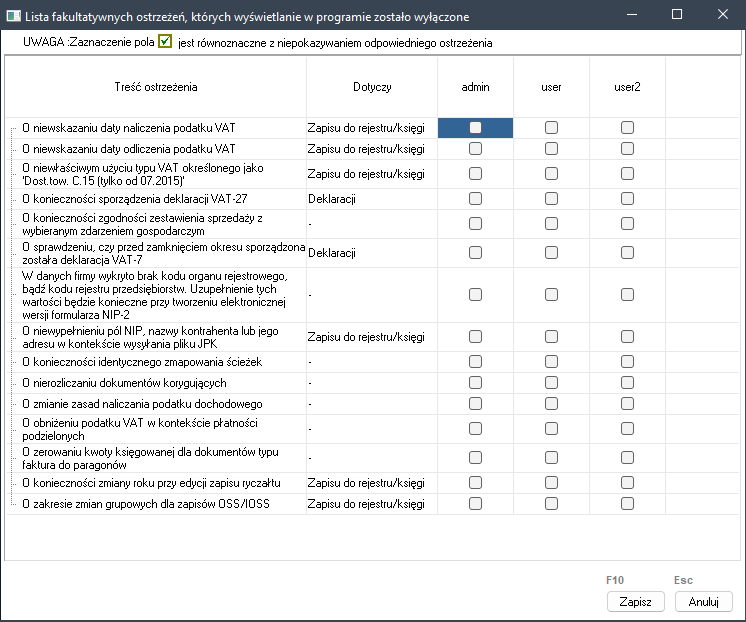Tick admin checkbox for 'niewskazaniu daty odliczenia podatku VAT'
The image size is (746, 622).
pos(475,148)
